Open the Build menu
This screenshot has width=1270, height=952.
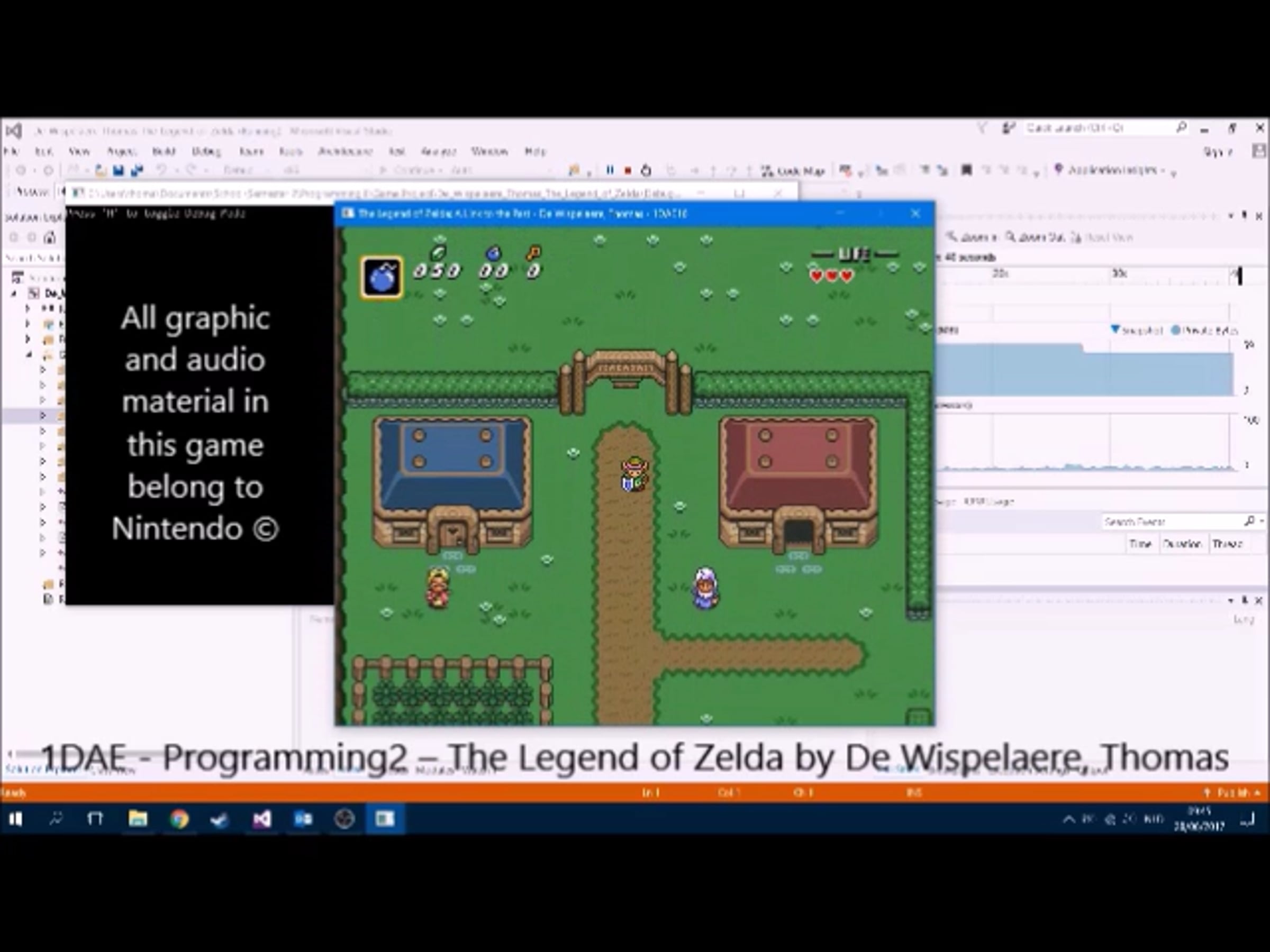point(164,151)
